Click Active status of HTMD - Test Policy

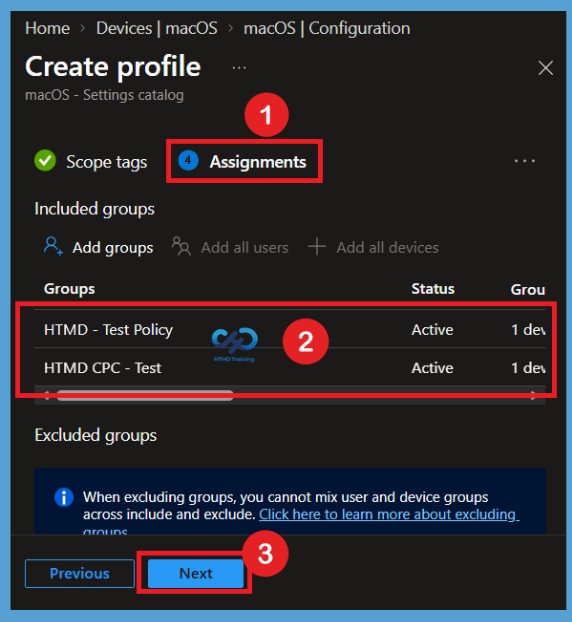[432, 330]
